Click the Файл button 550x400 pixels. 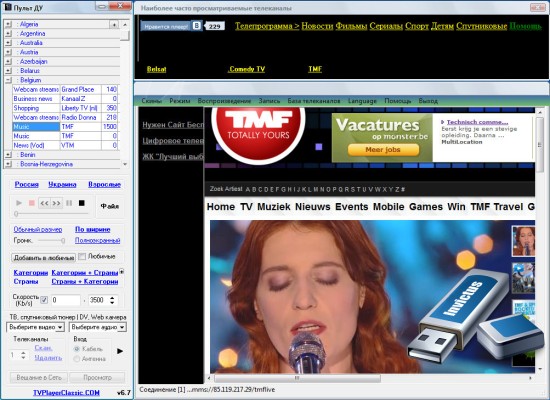pos(110,206)
